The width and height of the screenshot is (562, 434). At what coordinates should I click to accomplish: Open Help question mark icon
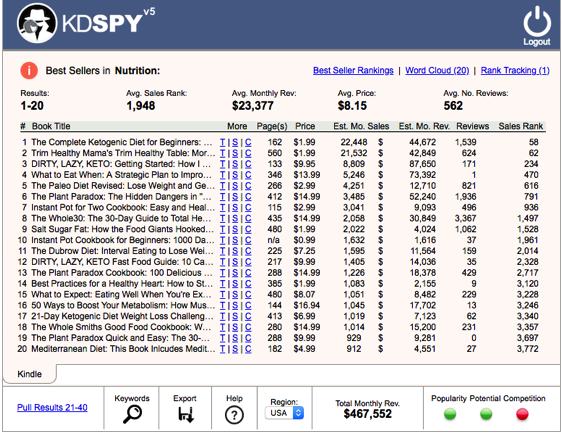pos(234,415)
